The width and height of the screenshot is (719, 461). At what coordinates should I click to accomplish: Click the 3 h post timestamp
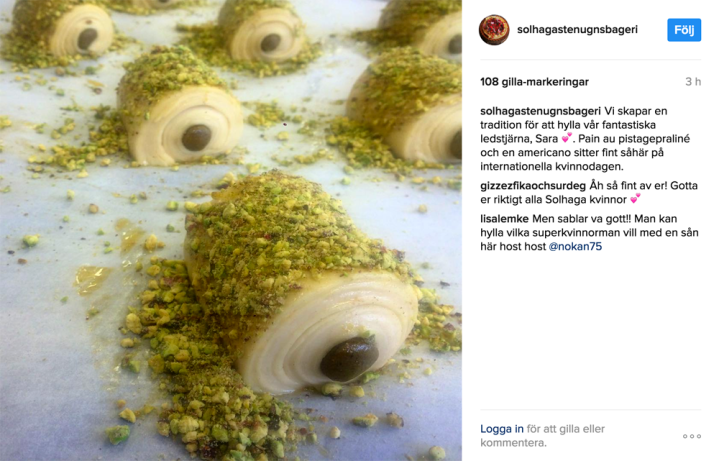click(693, 82)
